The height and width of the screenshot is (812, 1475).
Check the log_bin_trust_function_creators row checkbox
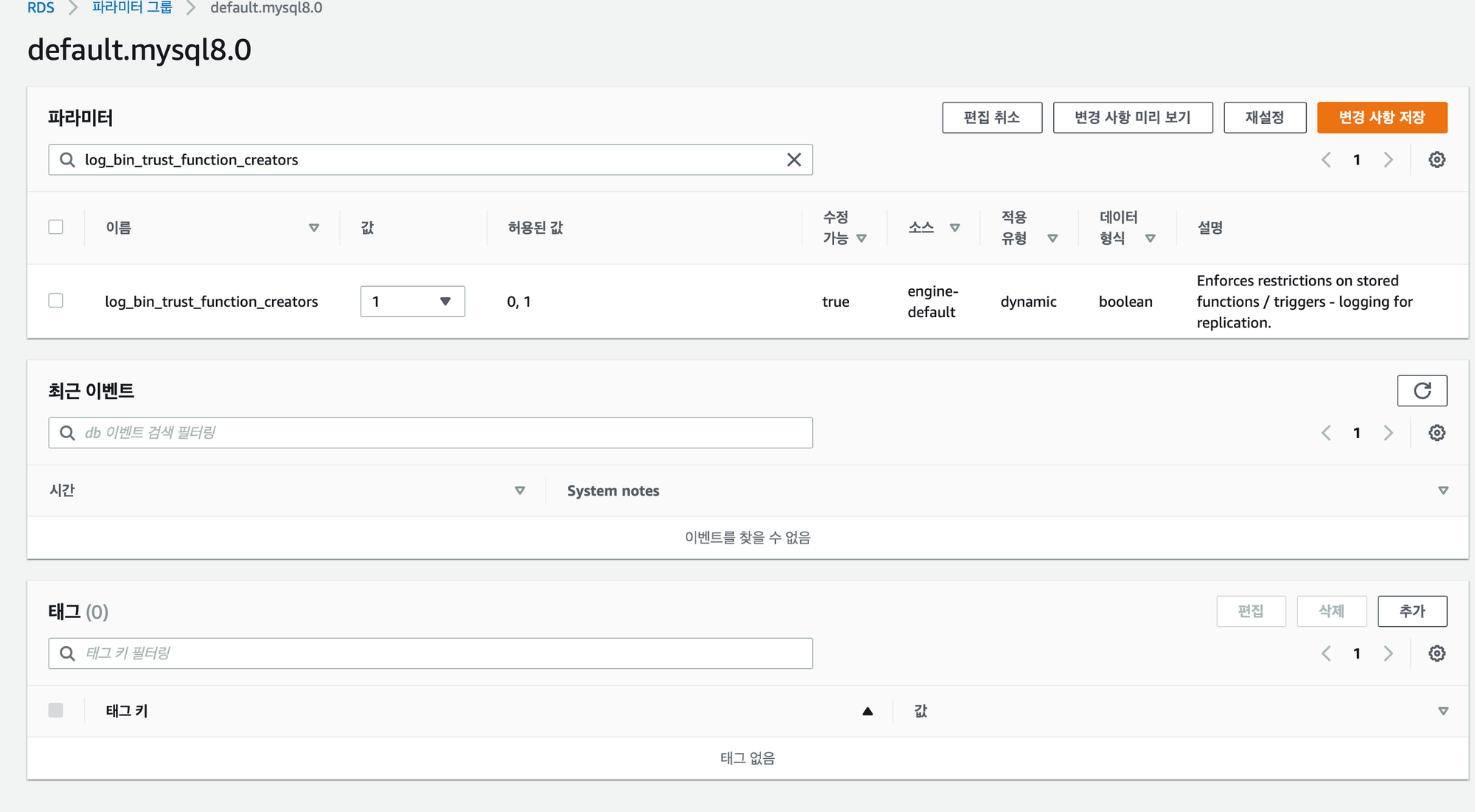[x=56, y=301]
